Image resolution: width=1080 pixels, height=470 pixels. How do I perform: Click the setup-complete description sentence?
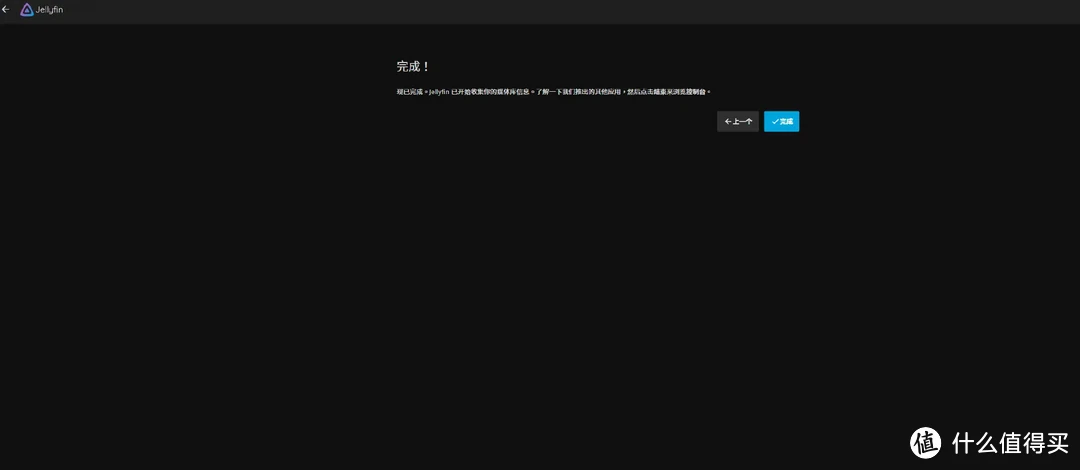point(553,92)
